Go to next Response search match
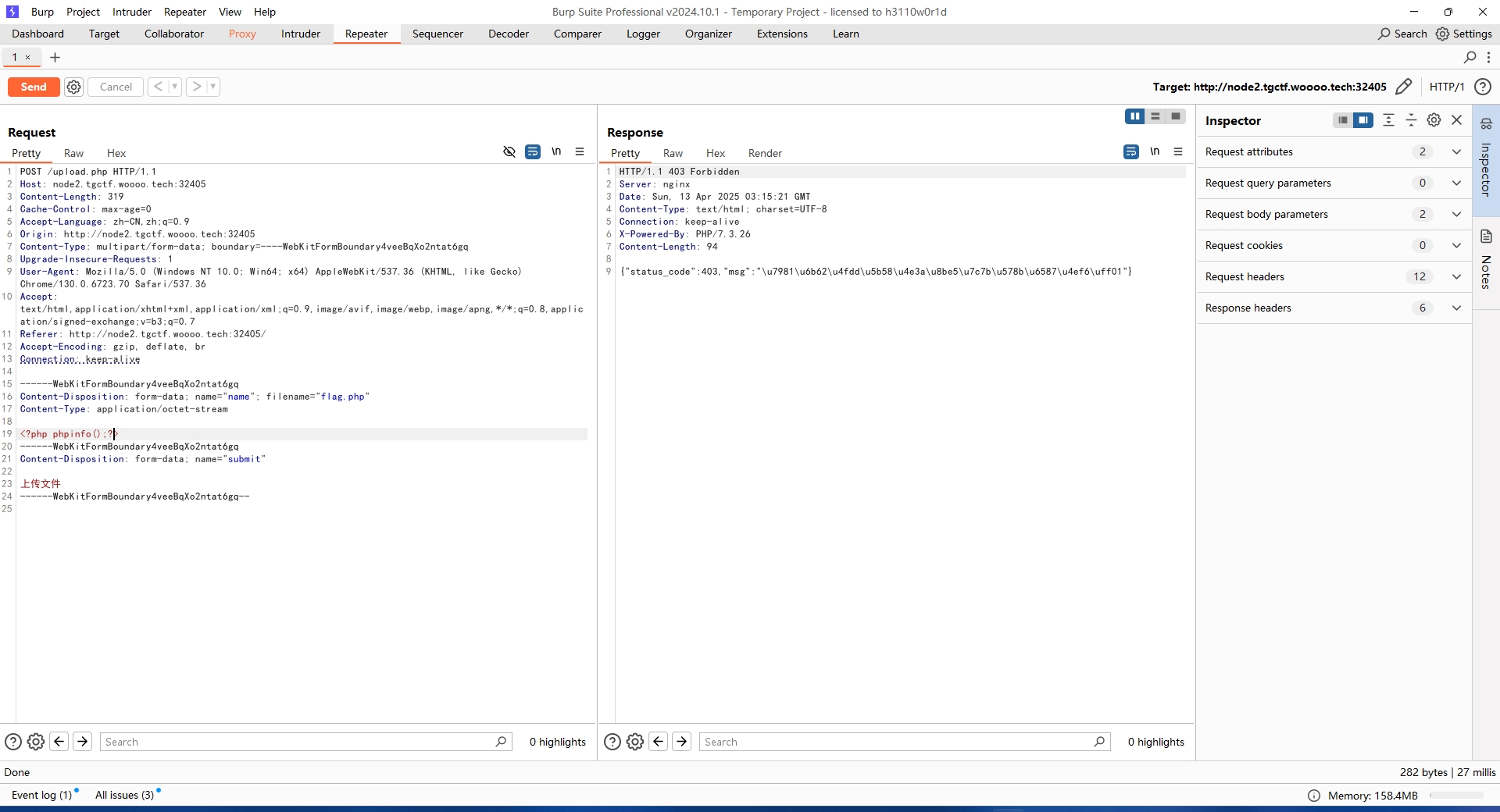Image resolution: width=1500 pixels, height=812 pixels. click(x=682, y=742)
